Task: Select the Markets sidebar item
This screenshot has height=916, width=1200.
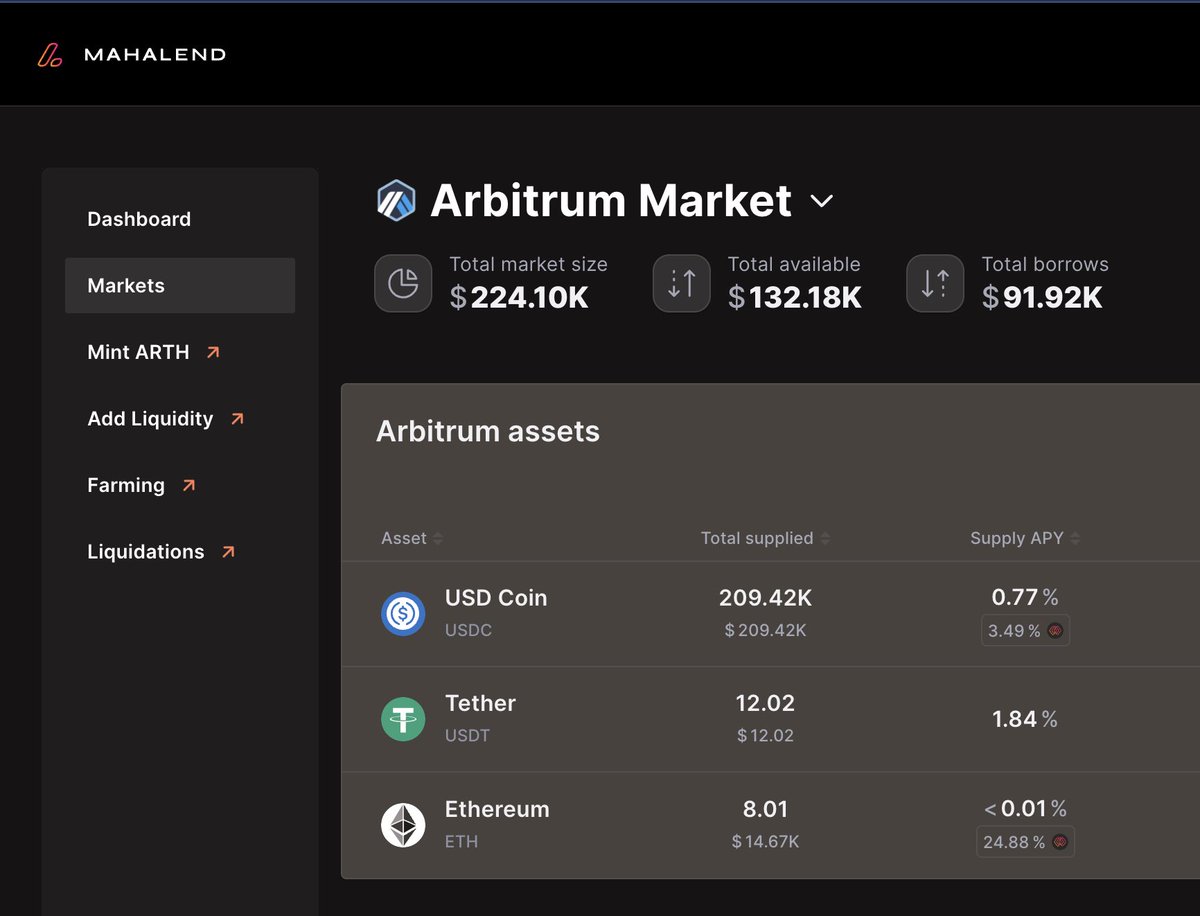Action: [x=180, y=285]
